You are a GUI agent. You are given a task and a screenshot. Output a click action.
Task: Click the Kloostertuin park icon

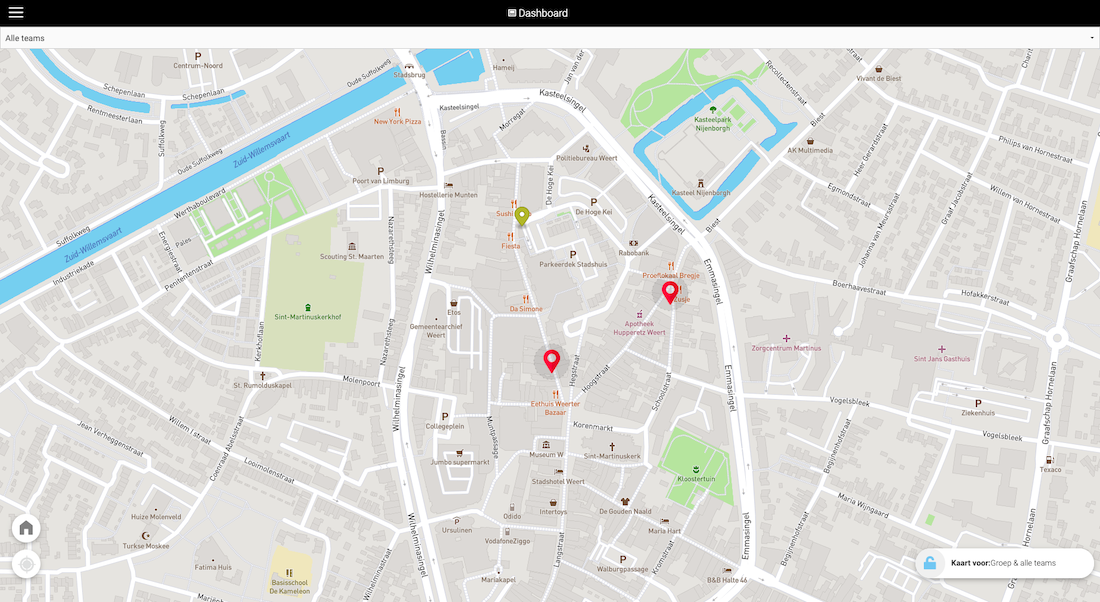point(696,469)
